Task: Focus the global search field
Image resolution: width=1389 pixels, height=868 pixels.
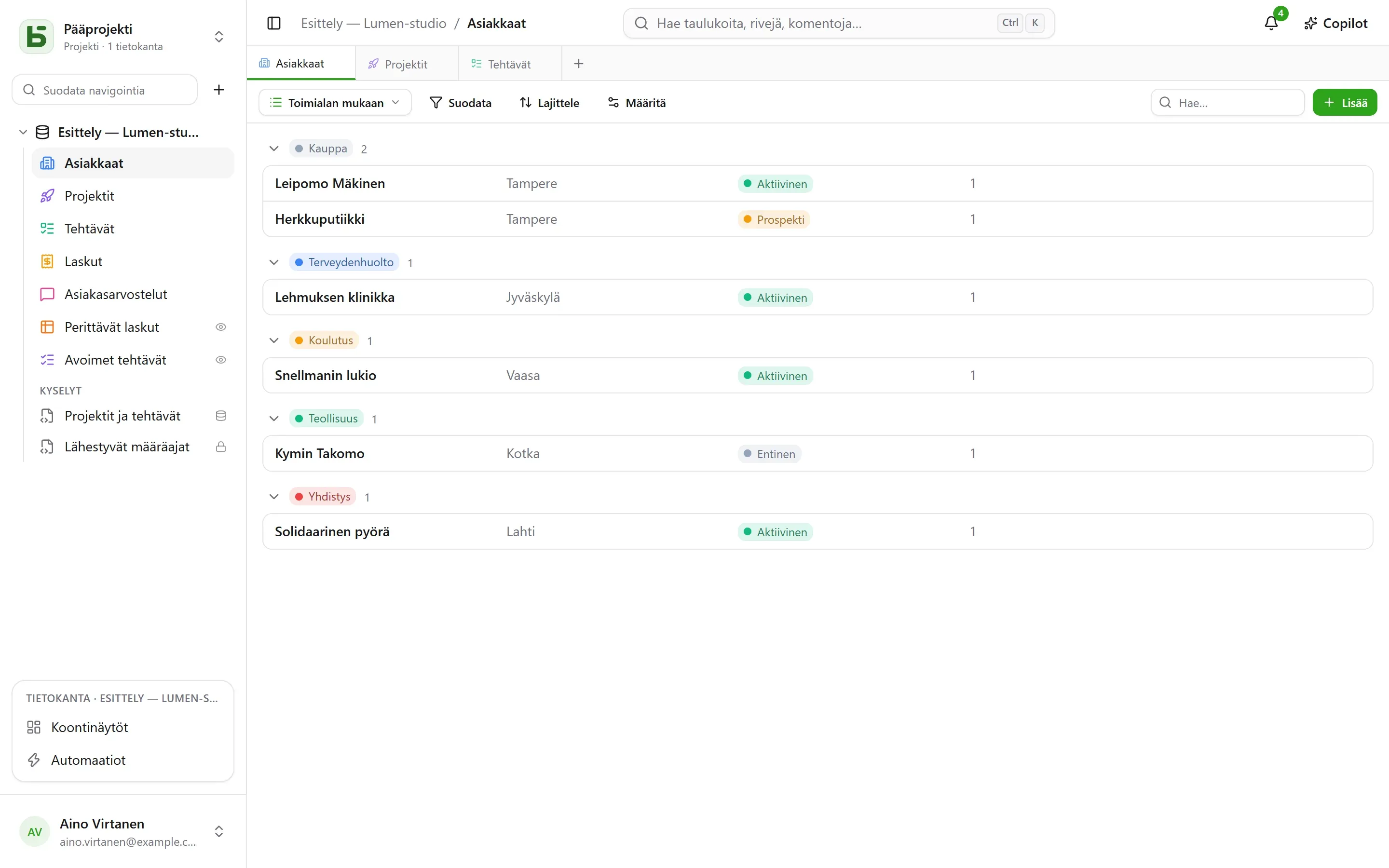Action: [x=839, y=23]
